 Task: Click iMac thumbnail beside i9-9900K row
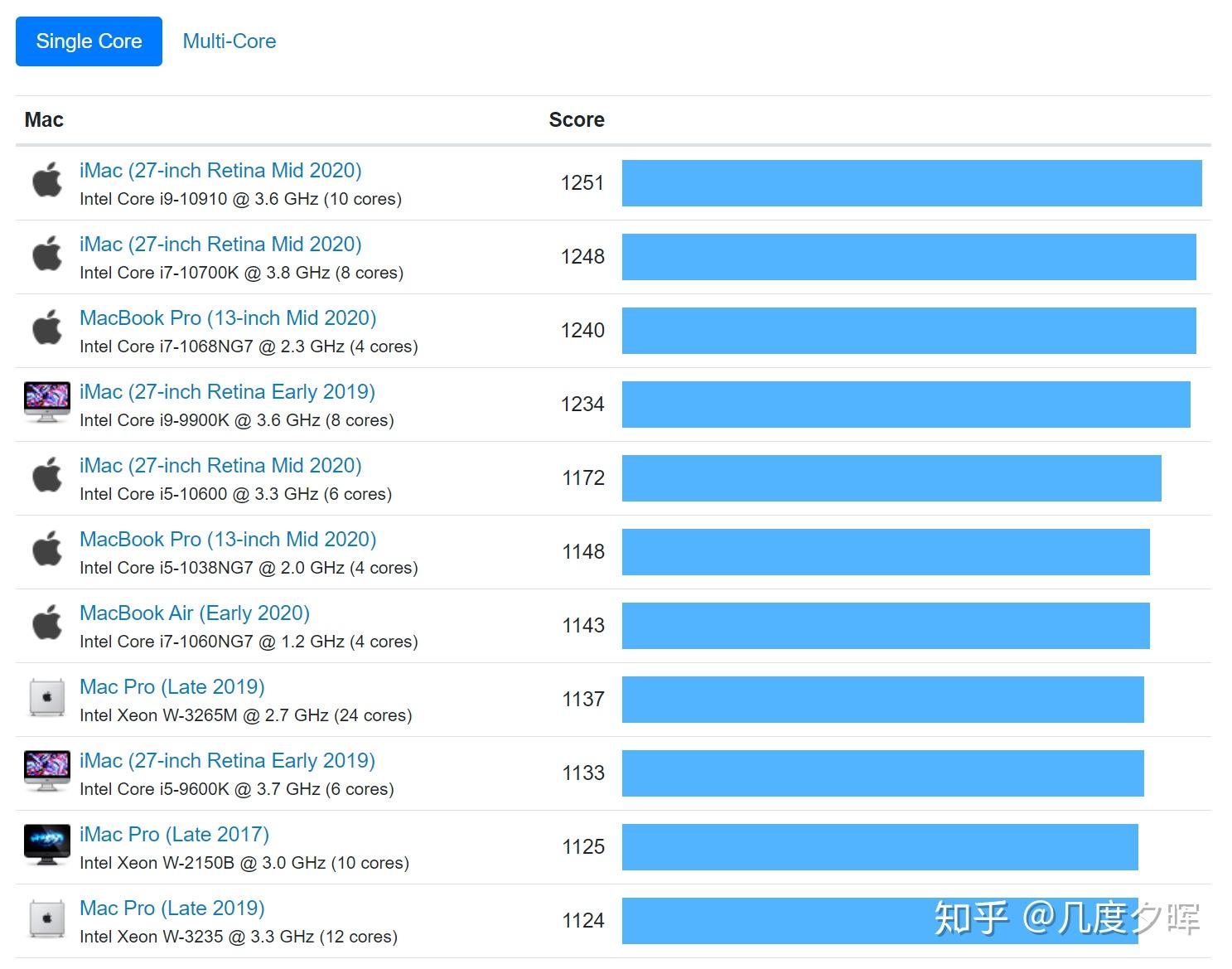pos(47,402)
